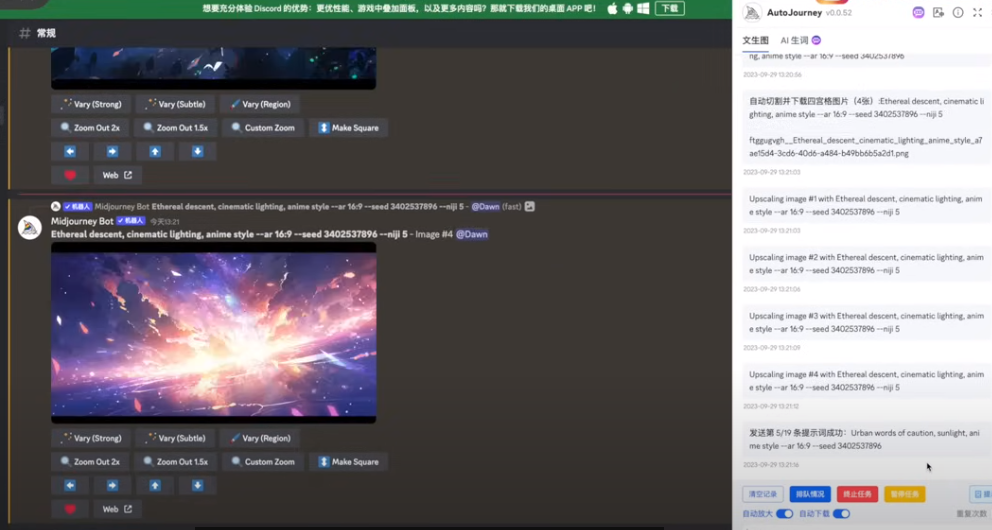Screen dimensions: 992x530
Task: Pan down on Image #4 with down arrow
Action: [x=197, y=485]
